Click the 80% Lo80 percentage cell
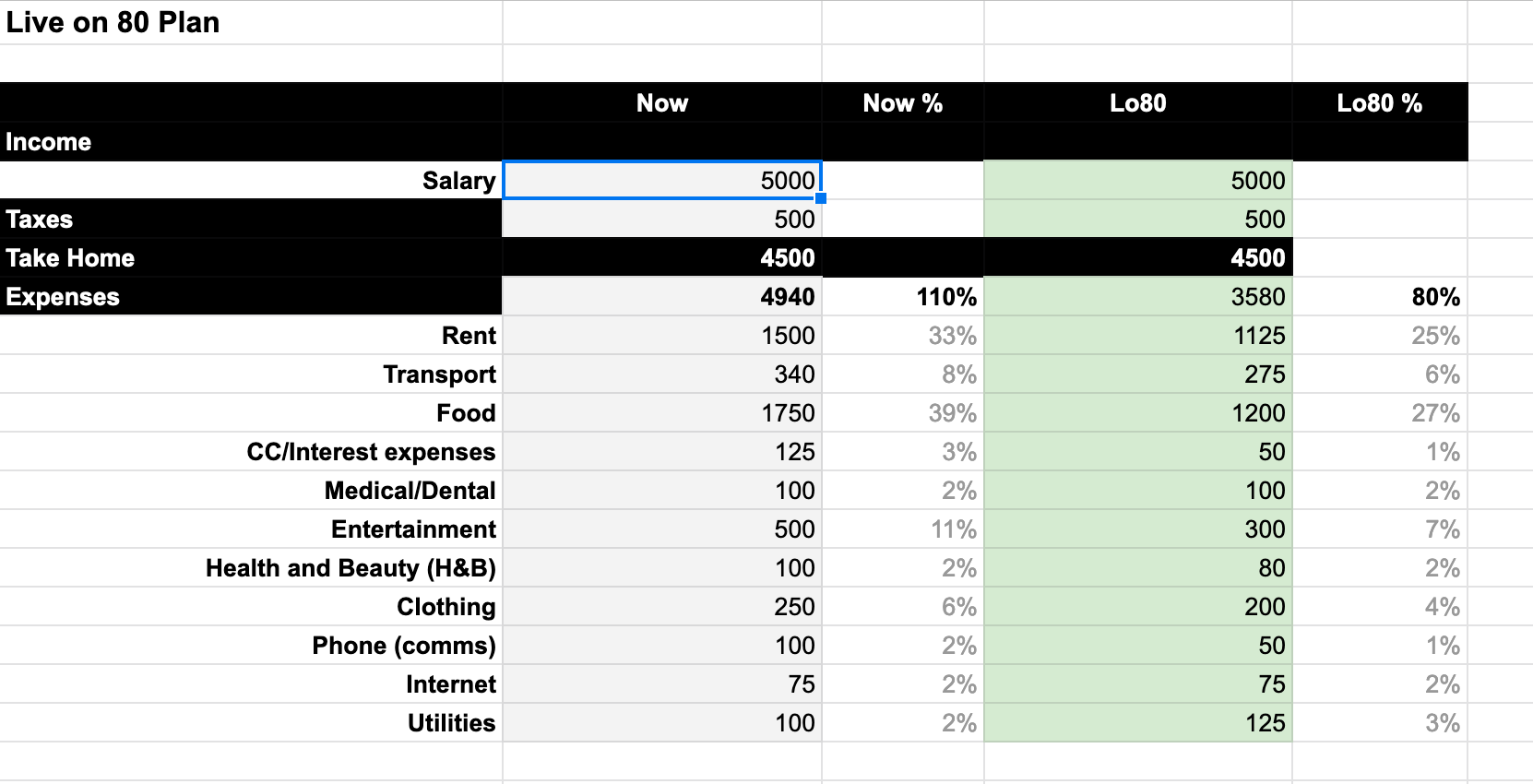 click(x=1380, y=297)
